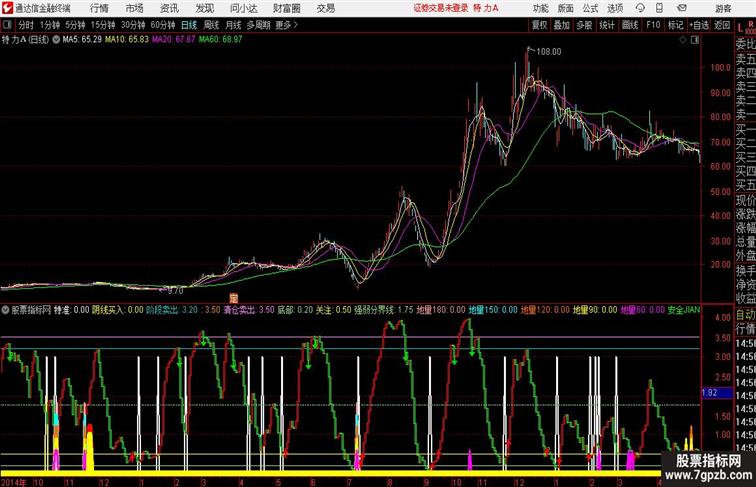The image size is (756, 487).
Task: Click the 统计 statistics toolbar button
Action: tap(607, 25)
